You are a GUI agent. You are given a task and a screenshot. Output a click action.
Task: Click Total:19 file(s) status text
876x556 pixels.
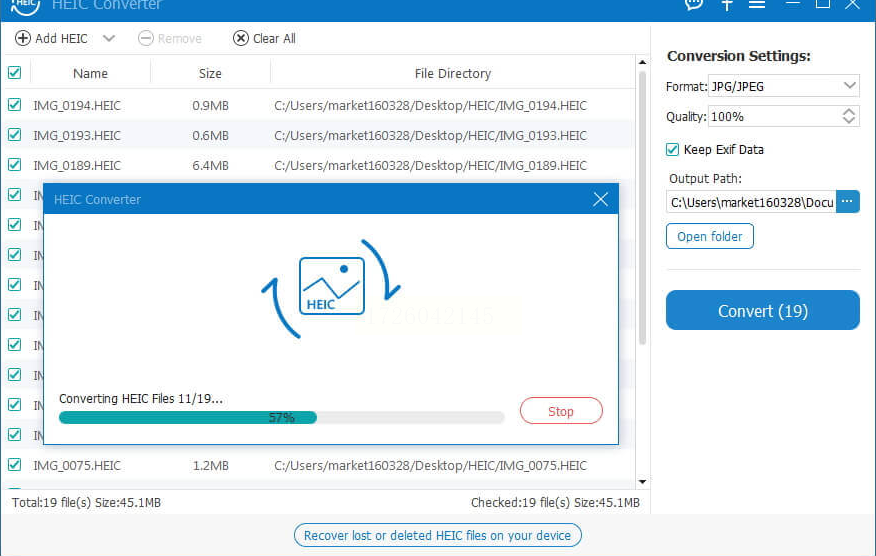tap(87, 502)
